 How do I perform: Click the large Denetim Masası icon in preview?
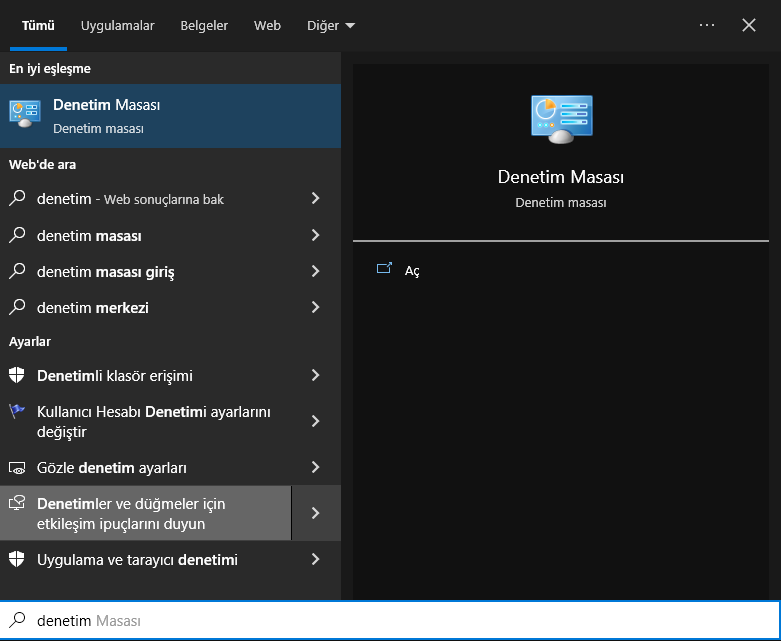tap(561, 120)
